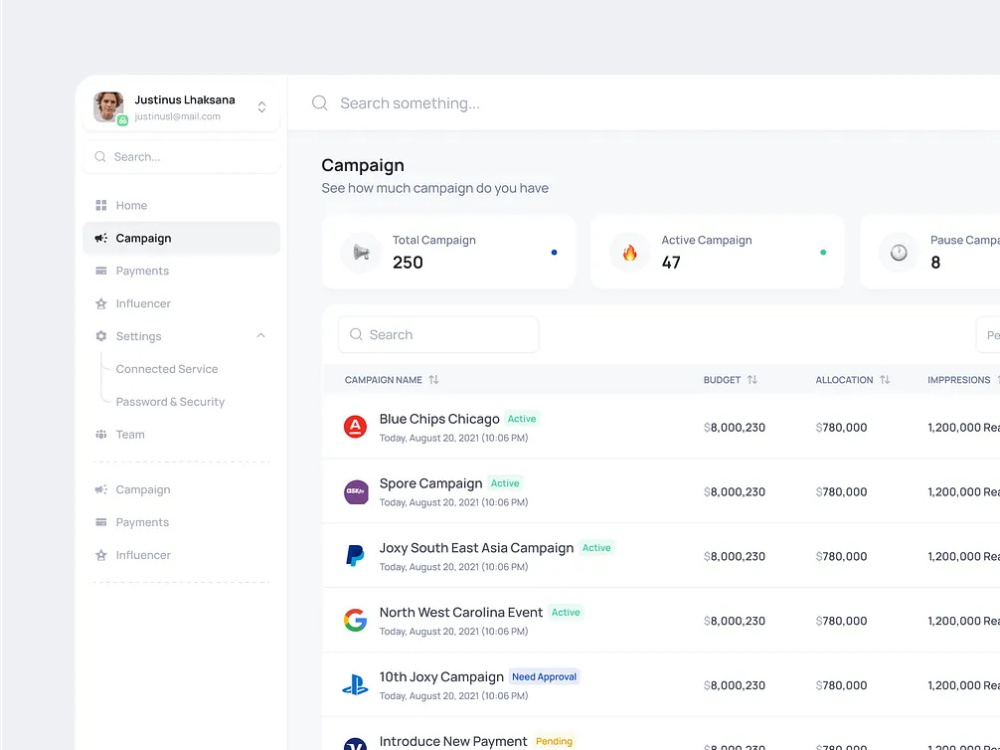Click the sidebar Search field
Viewport: 1000px width, 750px height.
(x=181, y=157)
